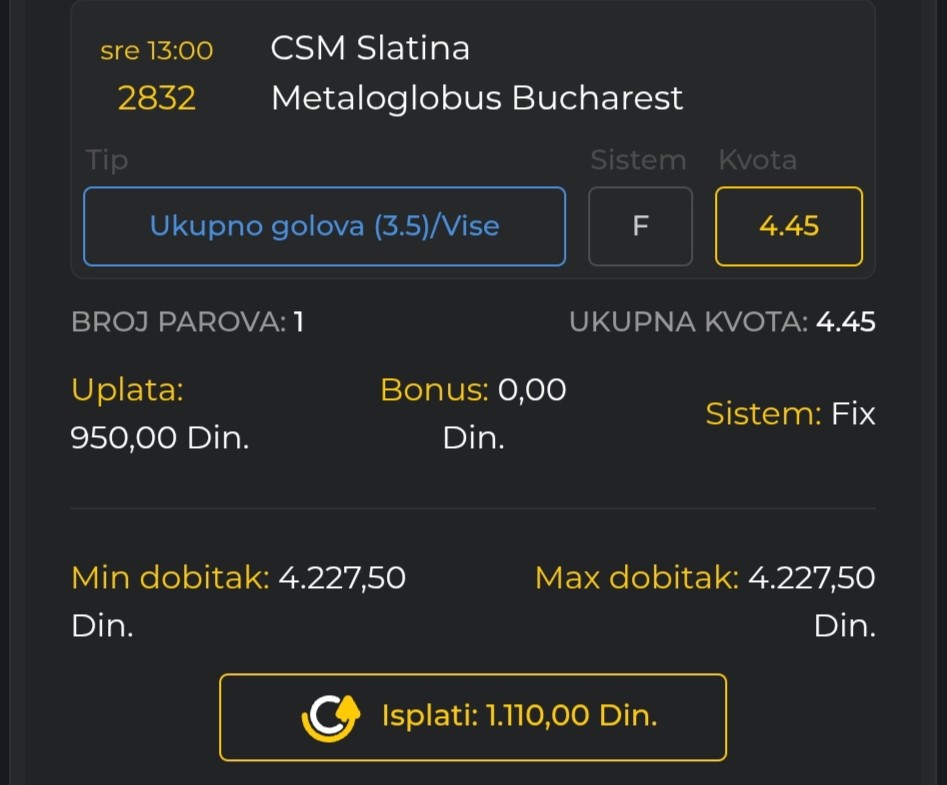
Task: Open the Metaloglobus Bucharest team name
Action: coord(477,98)
